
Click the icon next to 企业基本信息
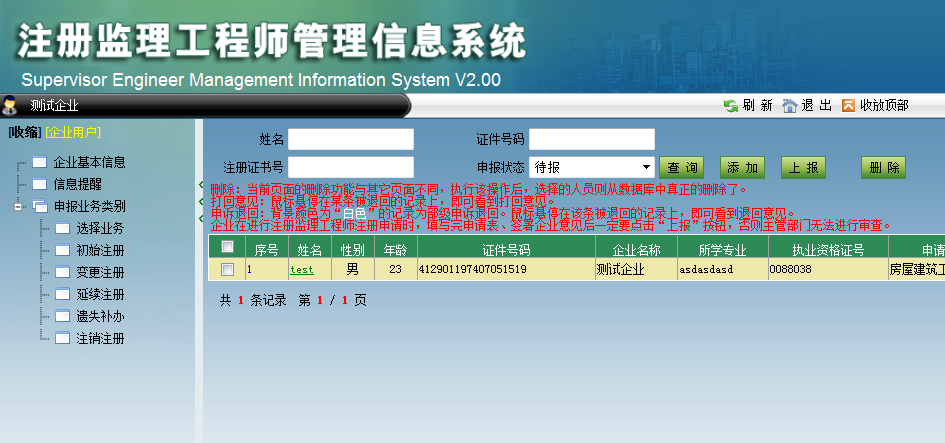click(x=40, y=162)
